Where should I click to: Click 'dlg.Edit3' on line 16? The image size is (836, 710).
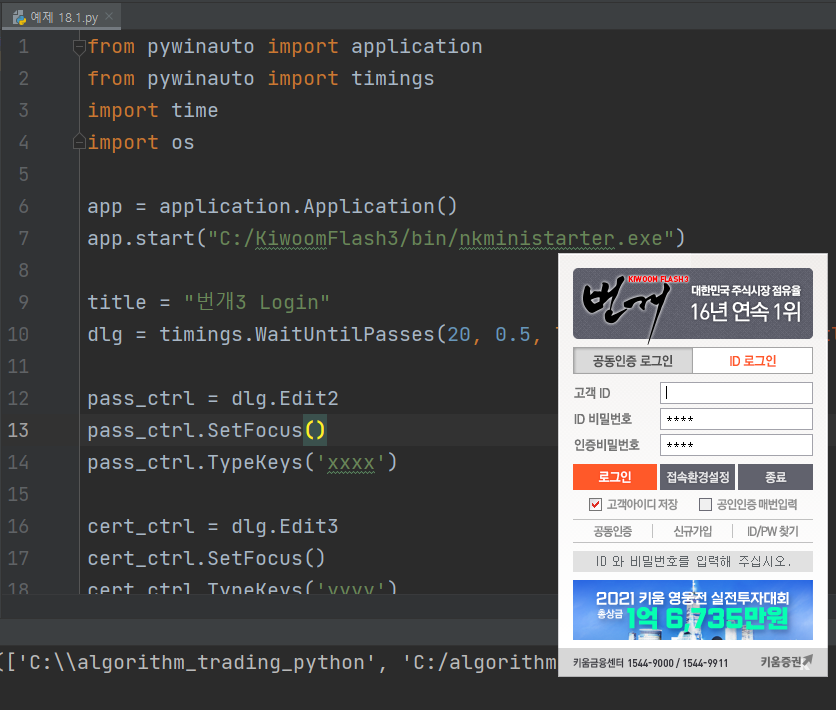pos(285,526)
